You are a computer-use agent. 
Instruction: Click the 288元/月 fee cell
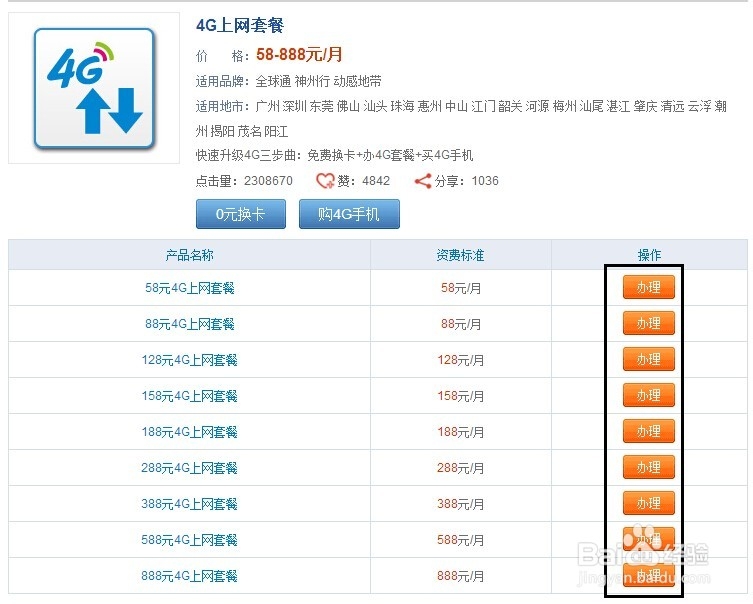pos(461,468)
